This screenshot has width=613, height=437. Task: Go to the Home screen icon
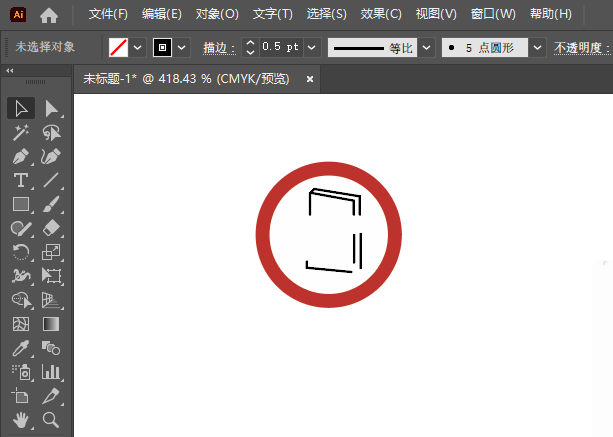(x=49, y=15)
